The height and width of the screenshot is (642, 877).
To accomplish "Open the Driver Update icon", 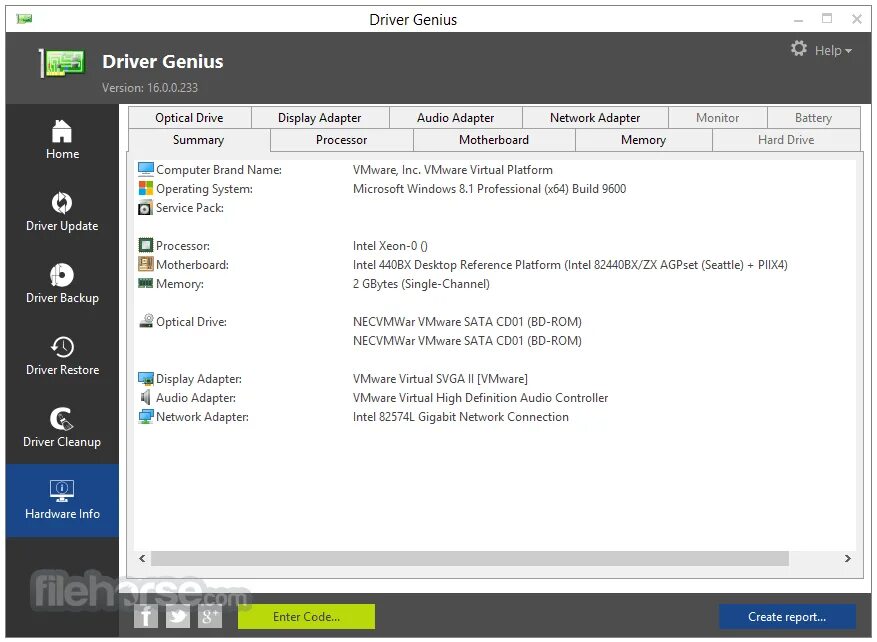I will (62, 203).
